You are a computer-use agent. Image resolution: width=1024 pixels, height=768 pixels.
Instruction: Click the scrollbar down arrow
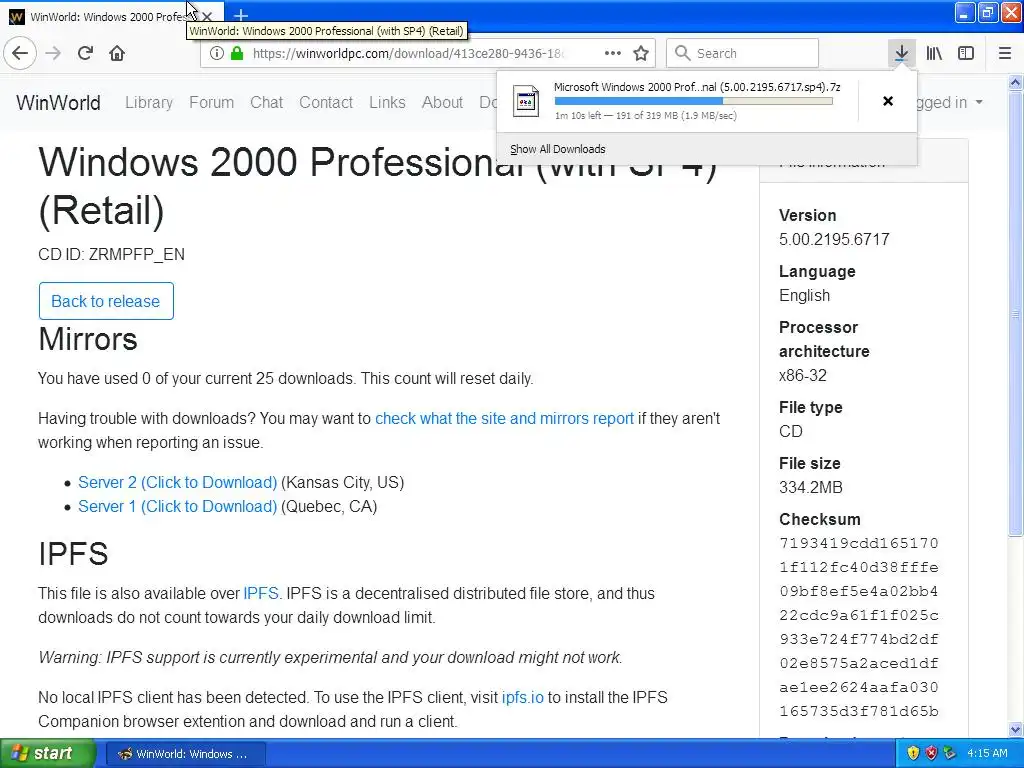coord(1016,729)
